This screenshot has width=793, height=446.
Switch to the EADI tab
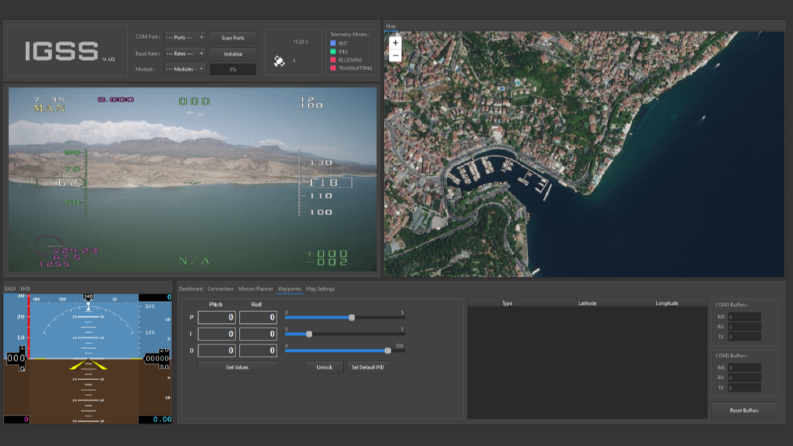point(10,289)
